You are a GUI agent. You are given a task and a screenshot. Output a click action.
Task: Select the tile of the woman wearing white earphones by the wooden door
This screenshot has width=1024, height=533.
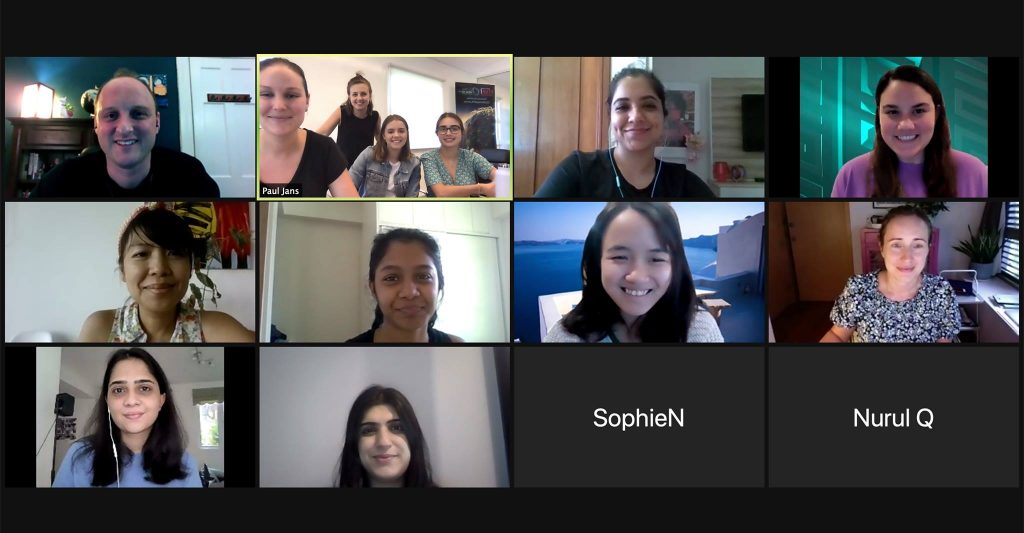tap(639, 127)
